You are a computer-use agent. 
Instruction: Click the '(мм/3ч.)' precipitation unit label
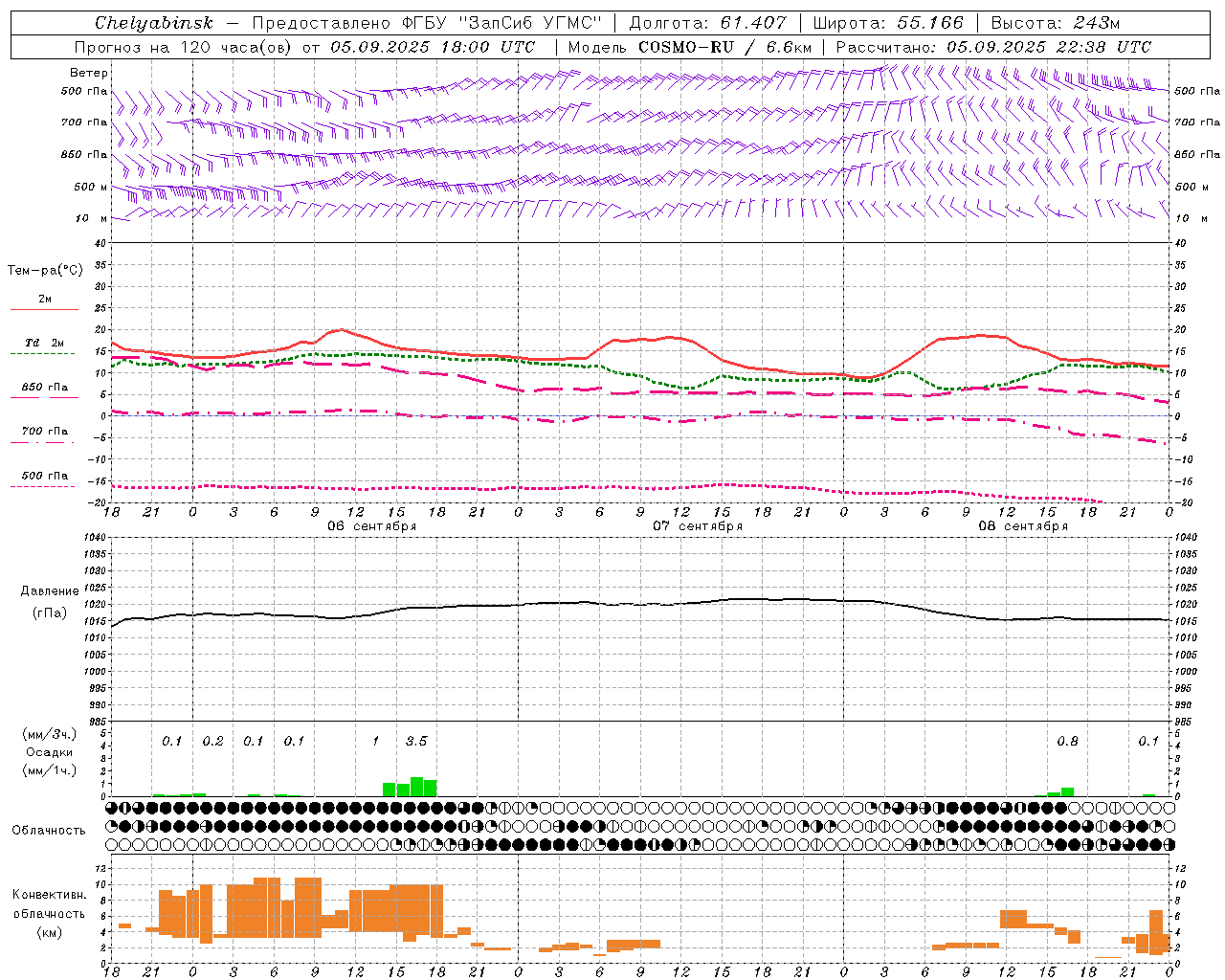[x=49, y=734]
